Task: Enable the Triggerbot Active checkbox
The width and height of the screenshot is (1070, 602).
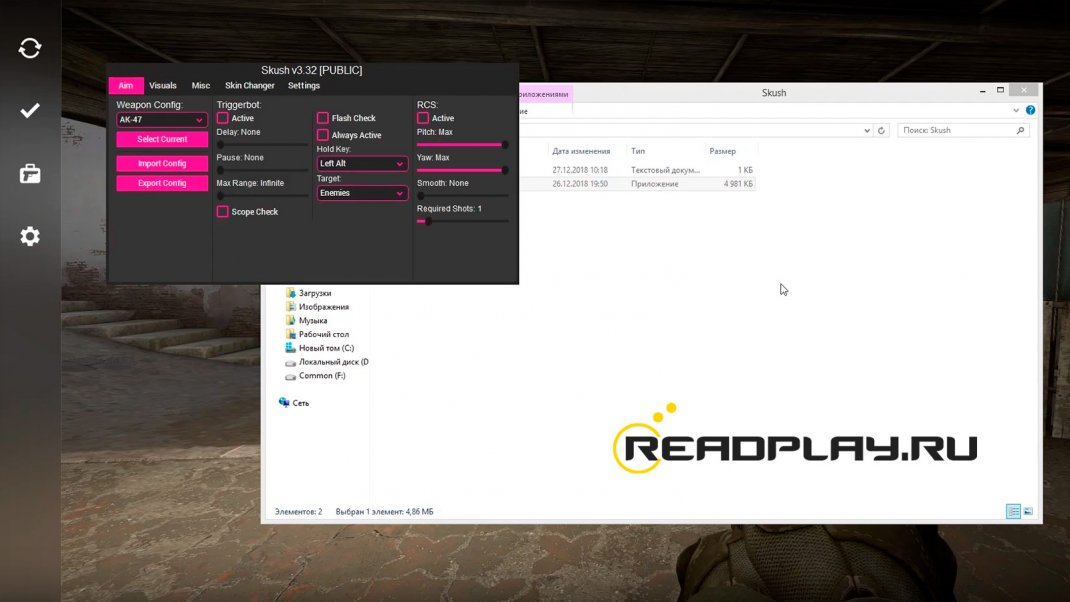Action: pyautogui.click(x=222, y=118)
